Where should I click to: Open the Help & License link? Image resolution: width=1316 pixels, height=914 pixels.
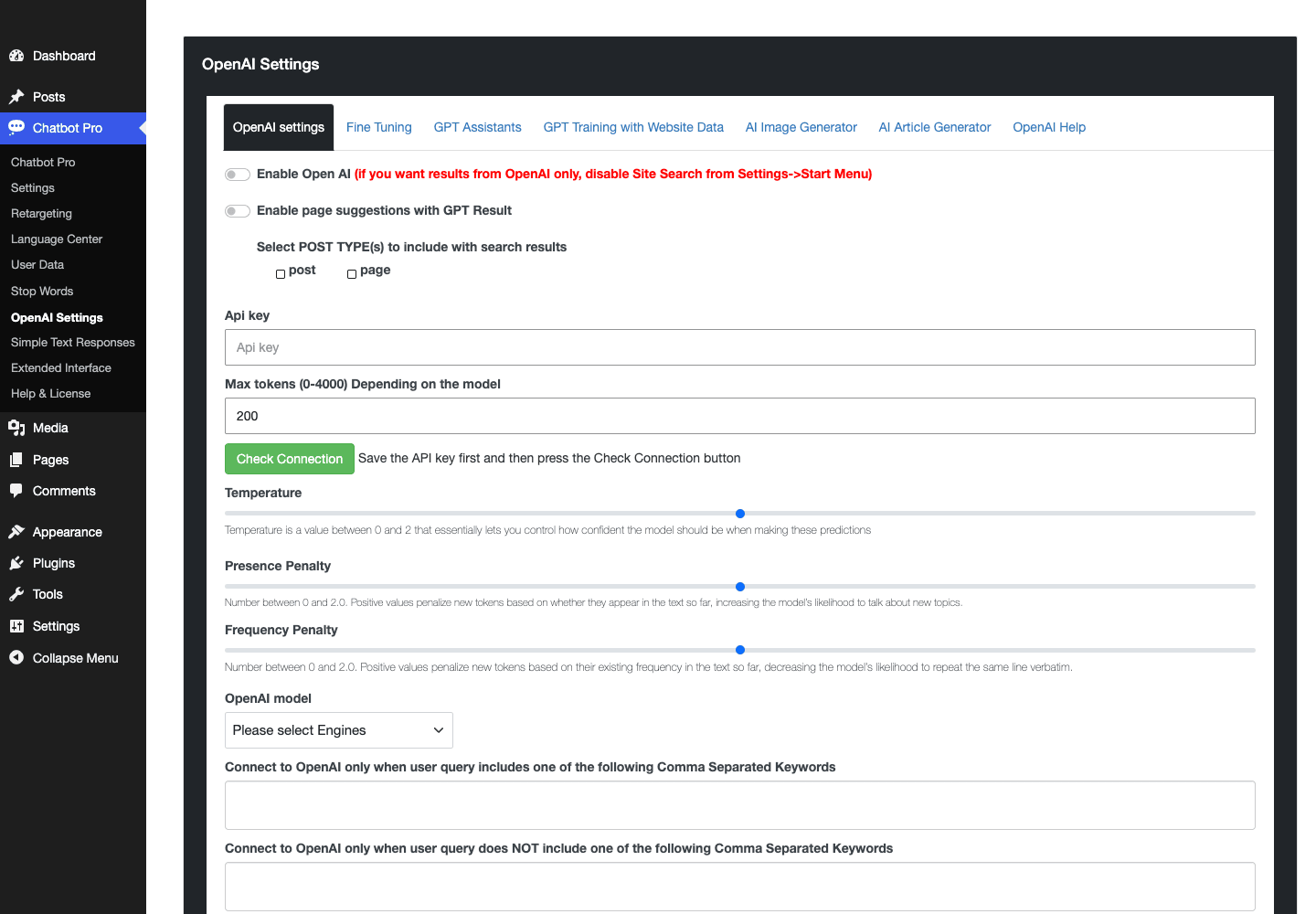51,393
